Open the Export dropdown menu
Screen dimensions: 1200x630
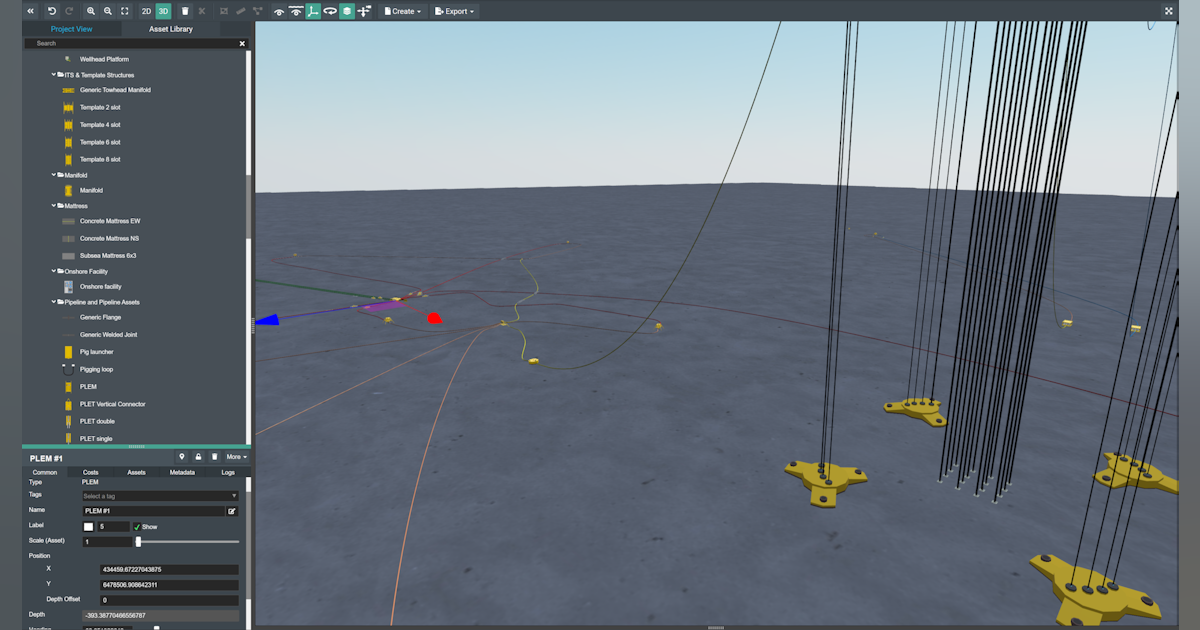tap(455, 11)
